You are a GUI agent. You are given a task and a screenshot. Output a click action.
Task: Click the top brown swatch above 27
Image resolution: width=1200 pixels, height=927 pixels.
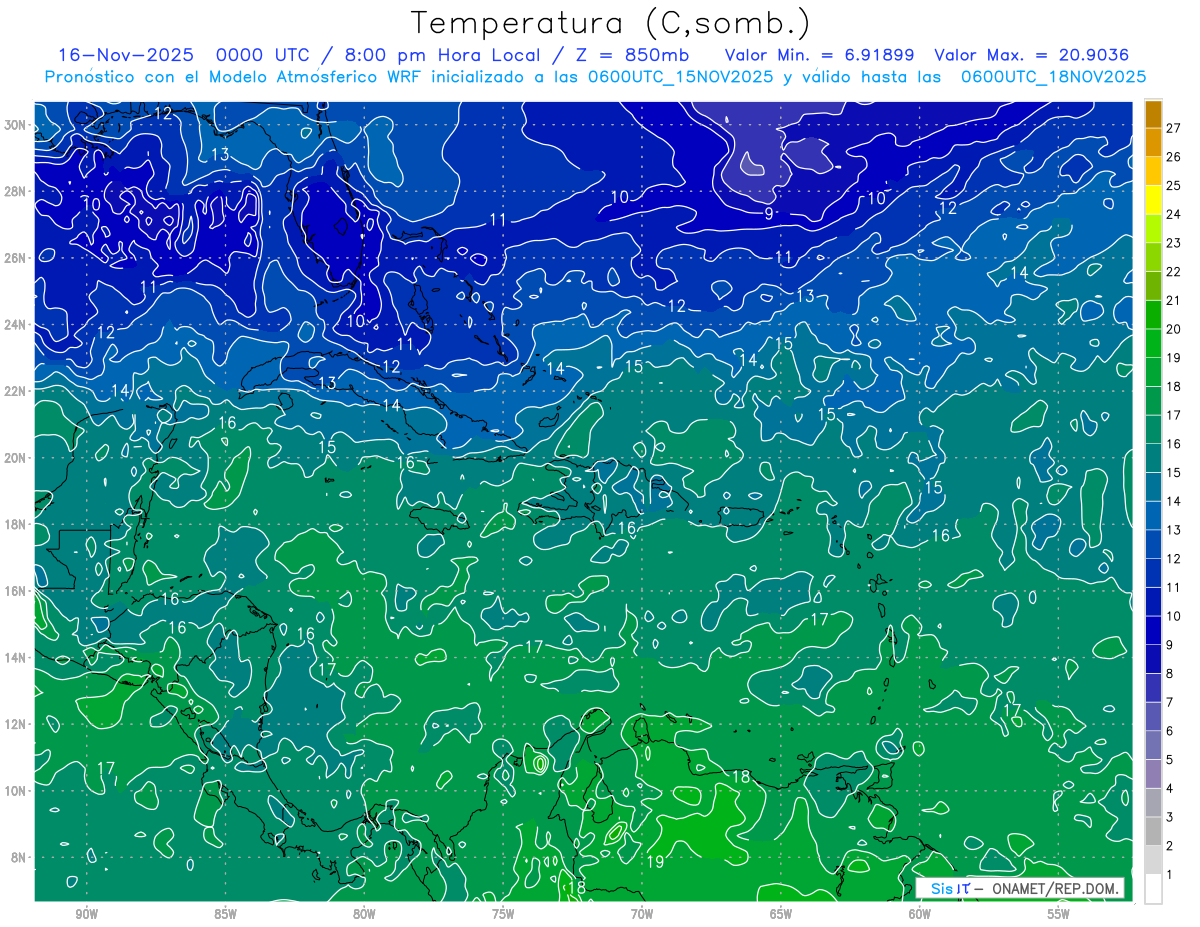point(1153,114)
